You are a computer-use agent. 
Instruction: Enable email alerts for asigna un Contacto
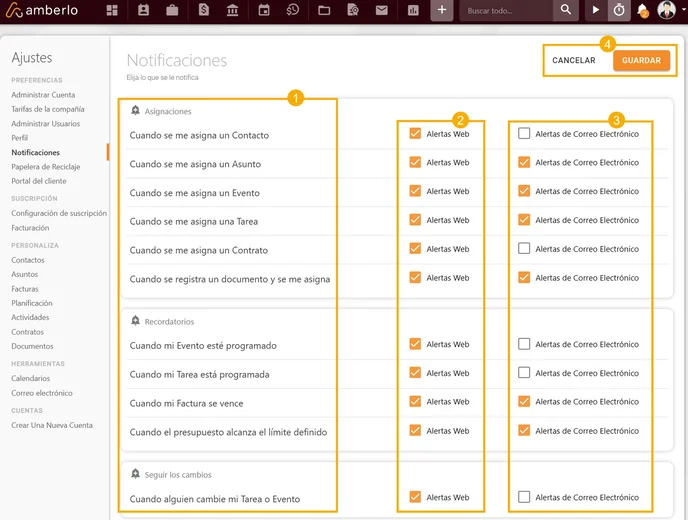(x=524, y=133)
